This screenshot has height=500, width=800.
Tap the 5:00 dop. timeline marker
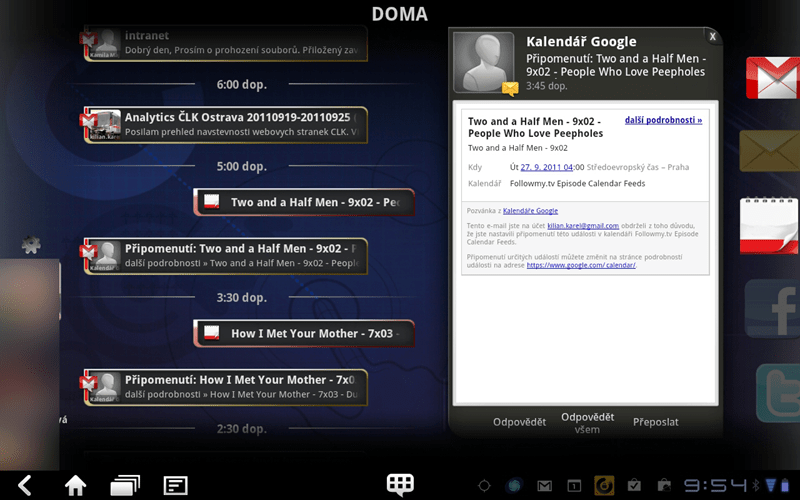pos(241,166)
